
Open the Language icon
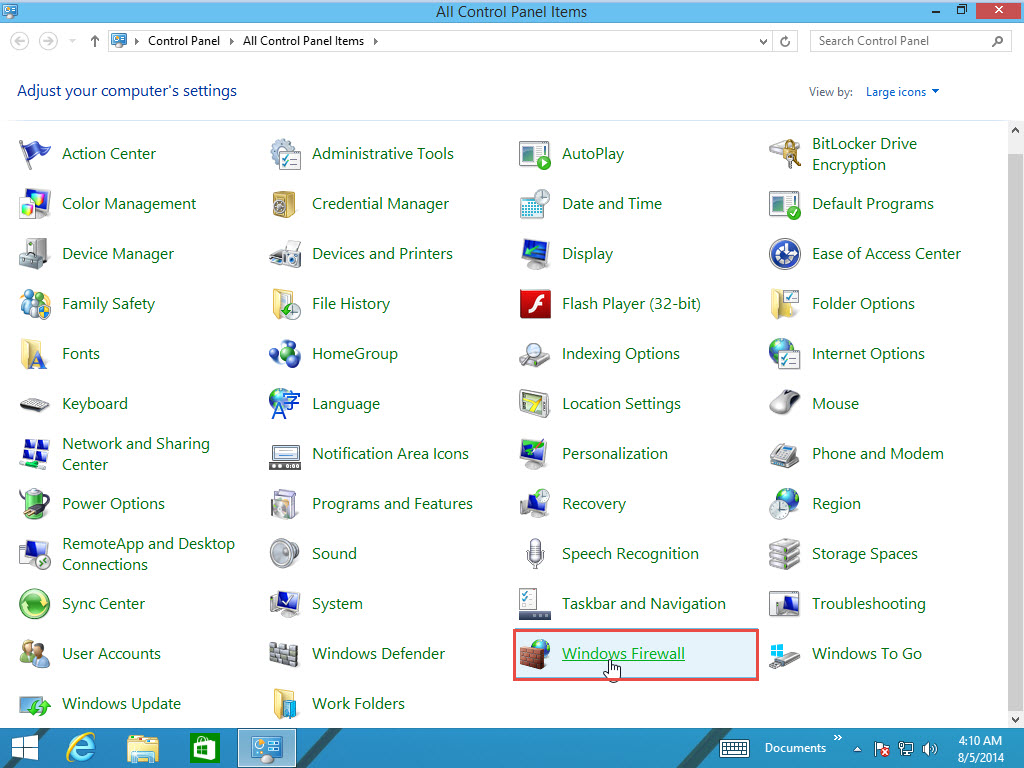pos(285,404)
